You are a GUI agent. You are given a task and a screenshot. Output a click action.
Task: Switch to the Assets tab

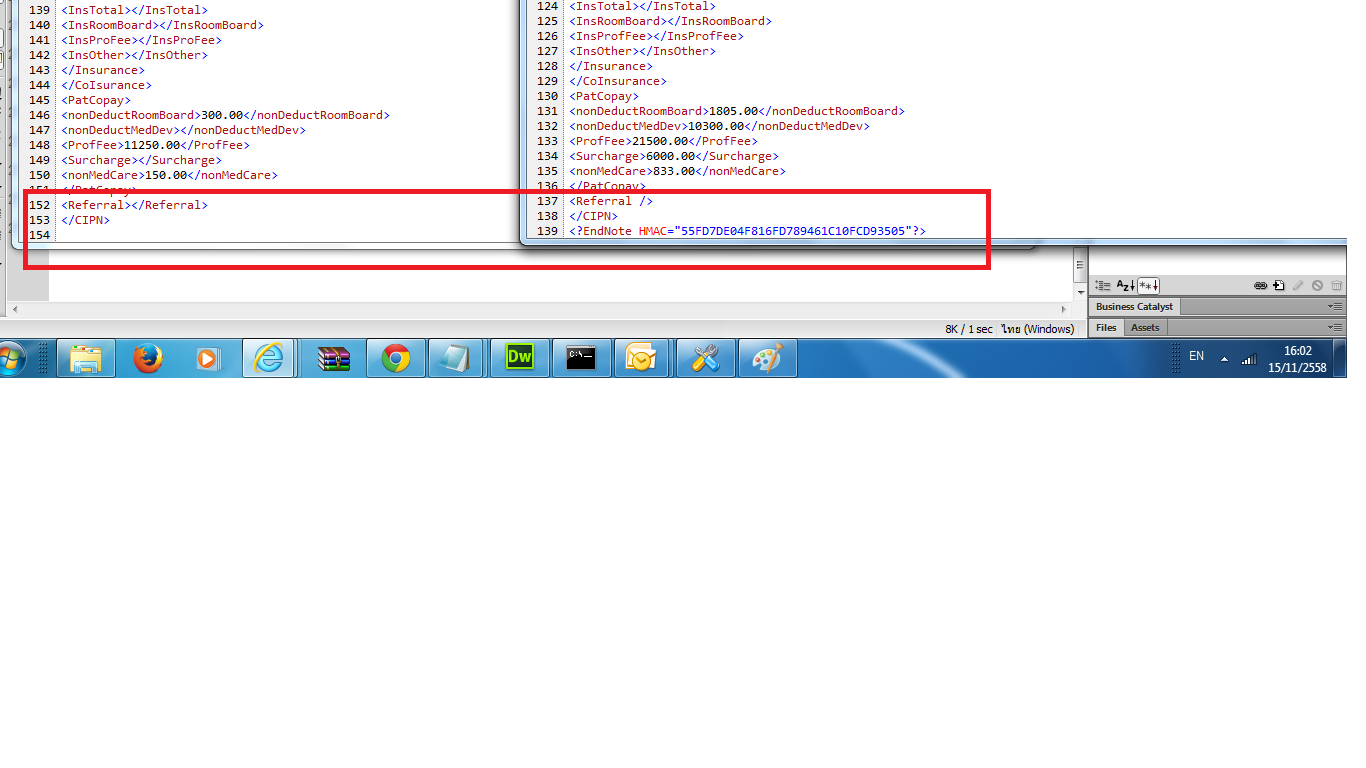coord(1145,328)
